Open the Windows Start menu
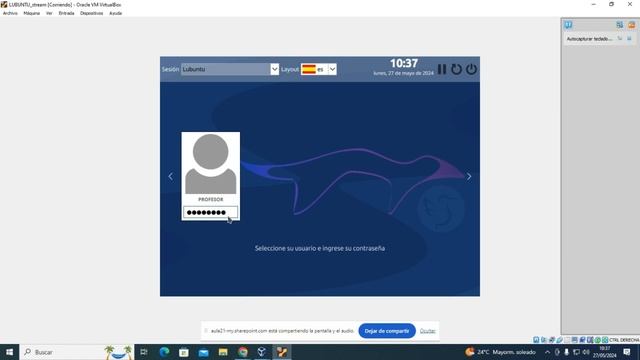The height and width of the screenshot is (360, 640). pyautogui.click(x=9, y=352)
